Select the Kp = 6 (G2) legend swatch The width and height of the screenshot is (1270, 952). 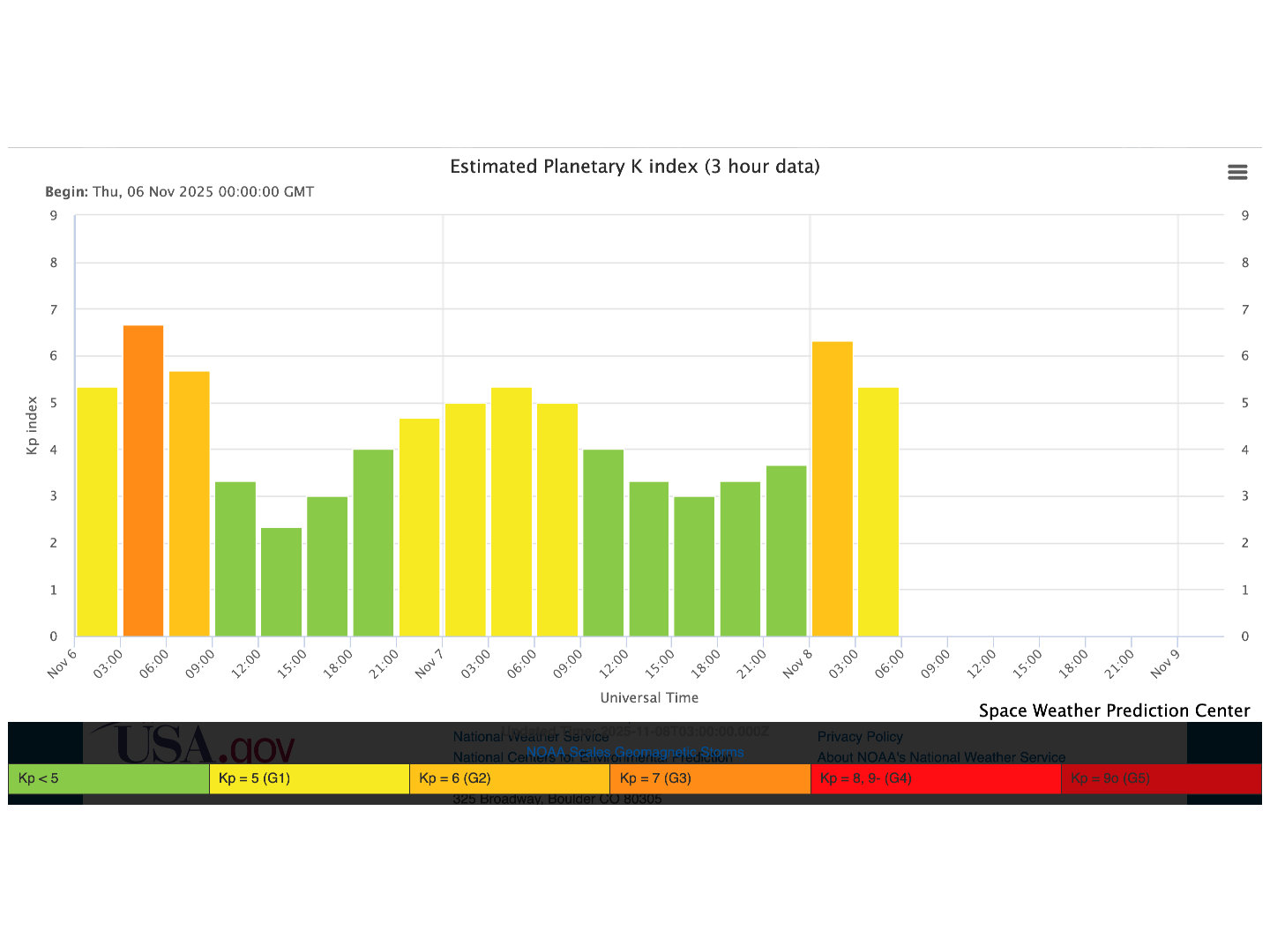click(510, 778)
